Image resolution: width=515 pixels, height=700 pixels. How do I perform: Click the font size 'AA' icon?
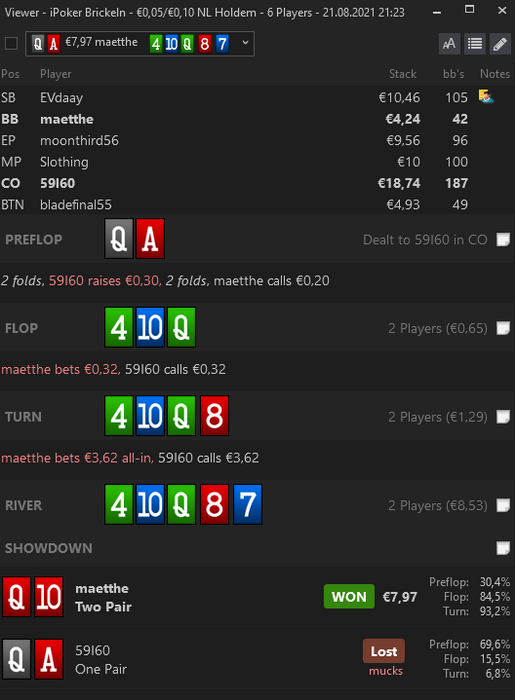coord(449,44)
